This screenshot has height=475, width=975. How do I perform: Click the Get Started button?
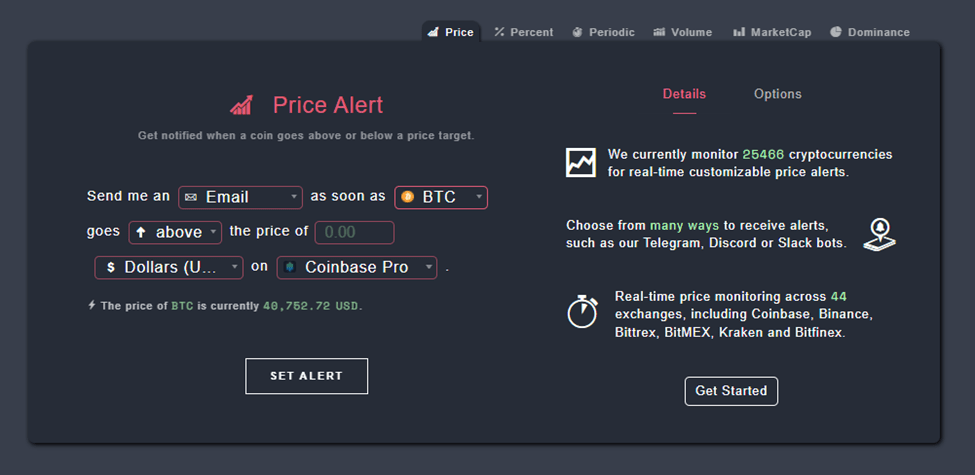click(x=731, y=391)
